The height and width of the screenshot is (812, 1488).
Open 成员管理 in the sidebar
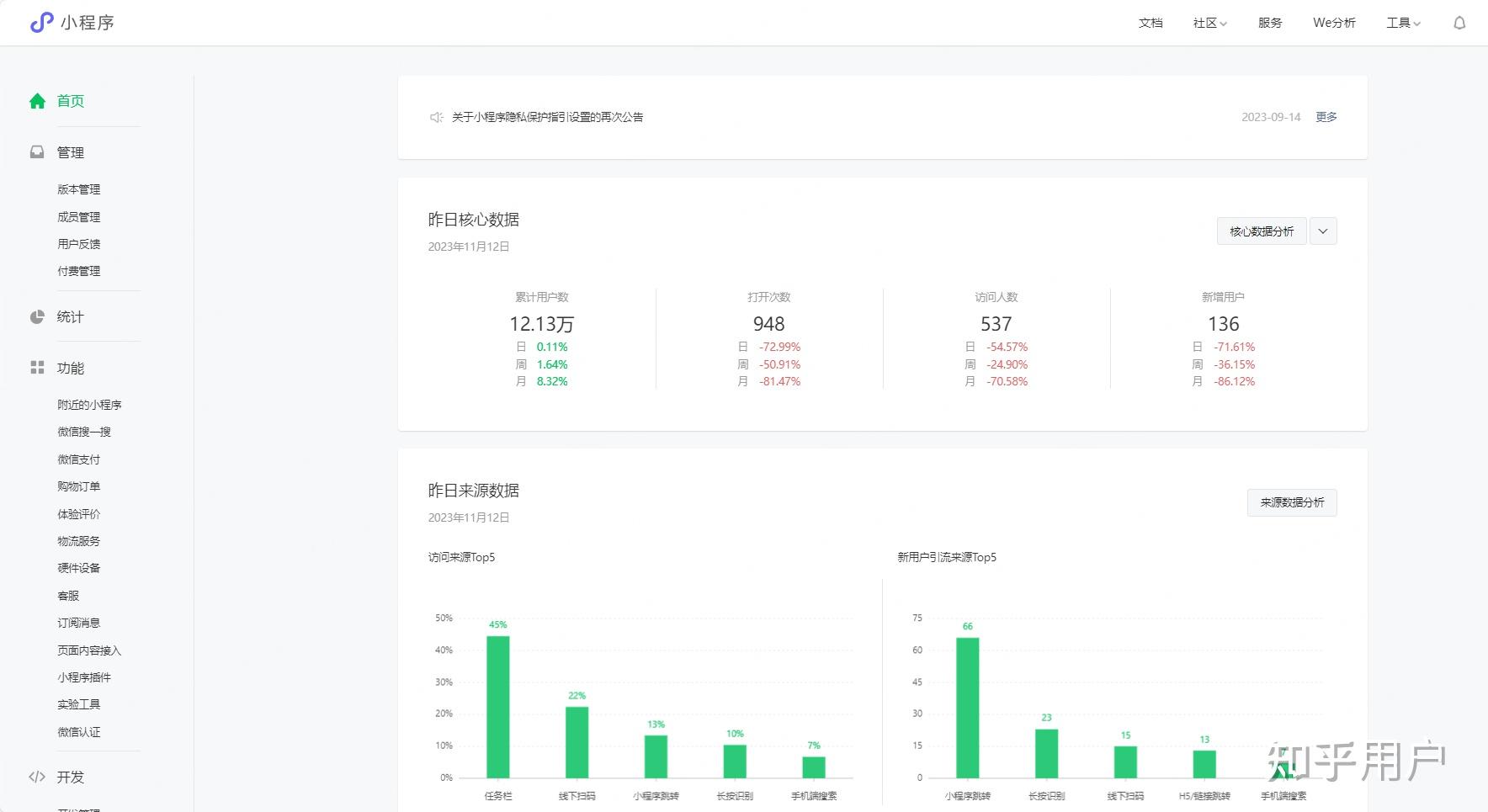point(79,217)
